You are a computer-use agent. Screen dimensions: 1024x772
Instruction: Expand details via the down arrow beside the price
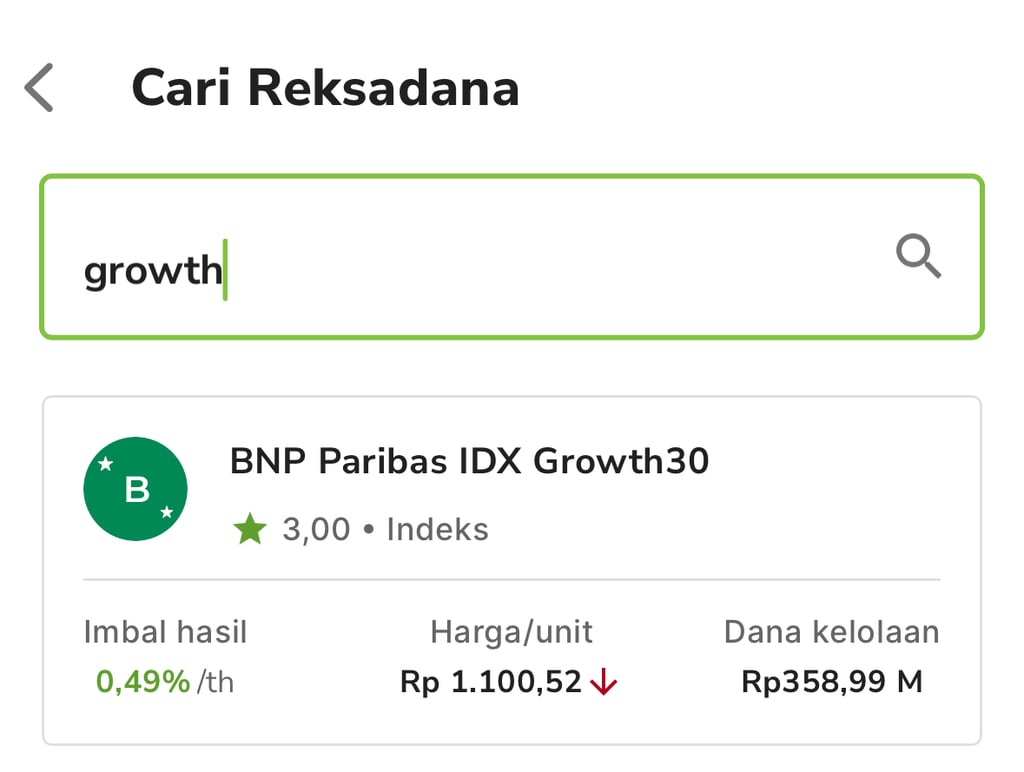(604, 681)
